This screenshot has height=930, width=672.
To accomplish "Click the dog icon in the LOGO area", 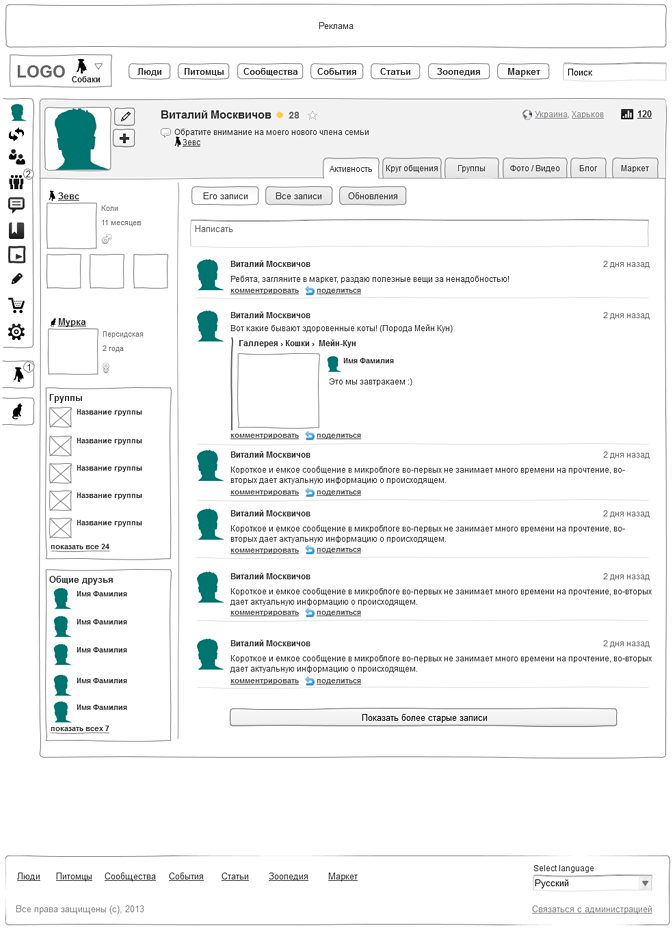I will [81, 65].
